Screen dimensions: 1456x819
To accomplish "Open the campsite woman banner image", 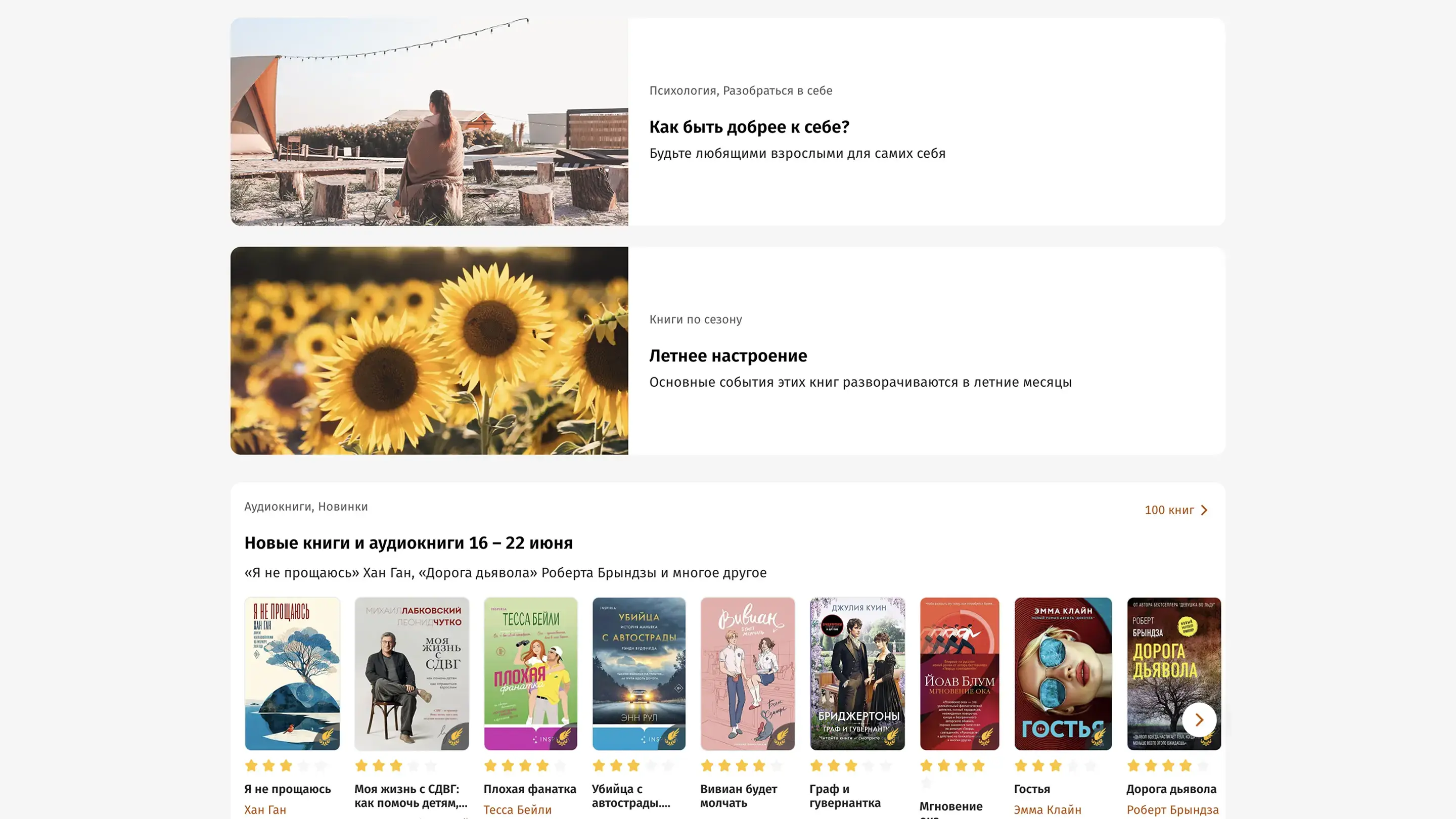I will click(429, 121).
